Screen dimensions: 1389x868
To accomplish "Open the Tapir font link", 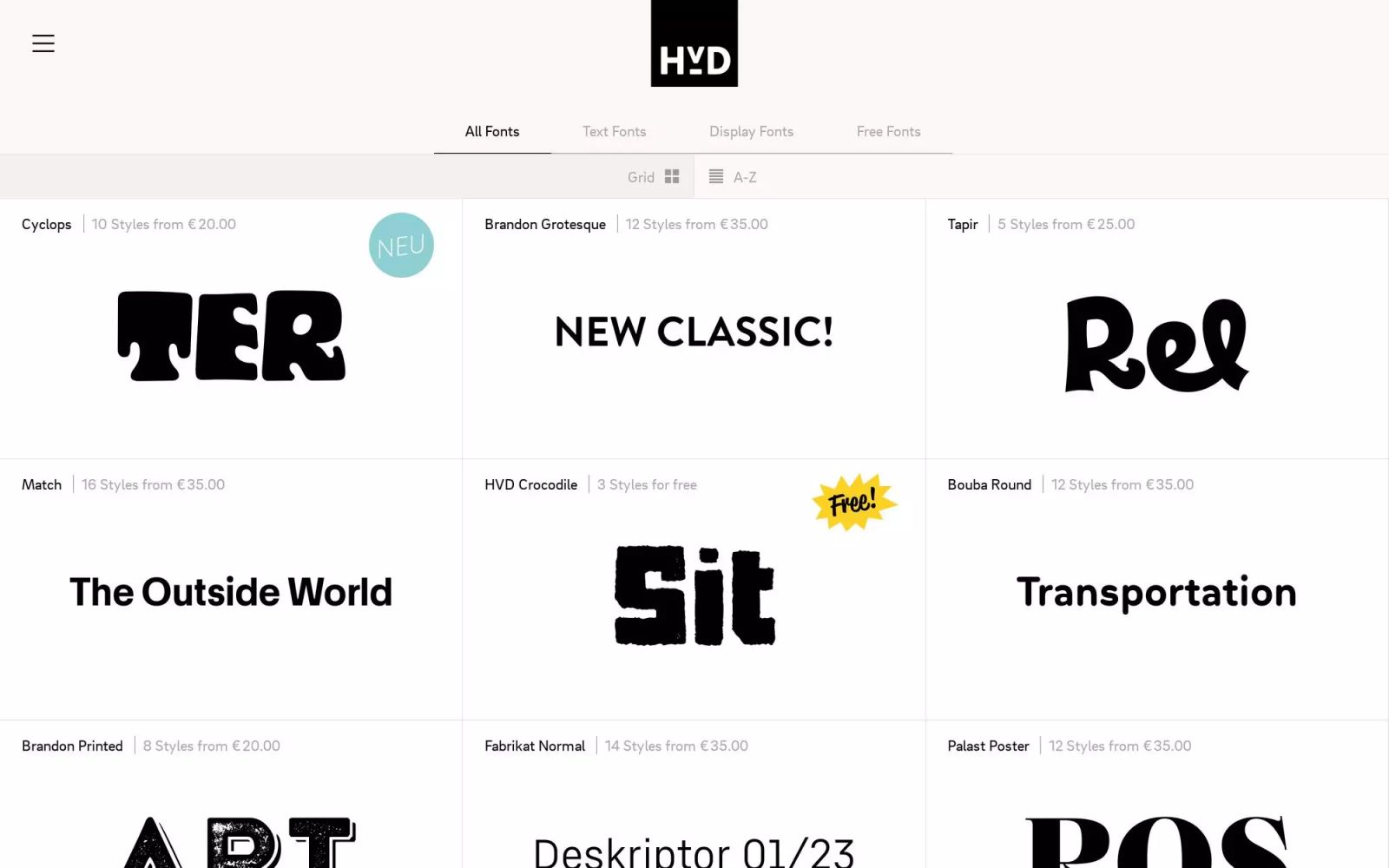I will point(963,225).
